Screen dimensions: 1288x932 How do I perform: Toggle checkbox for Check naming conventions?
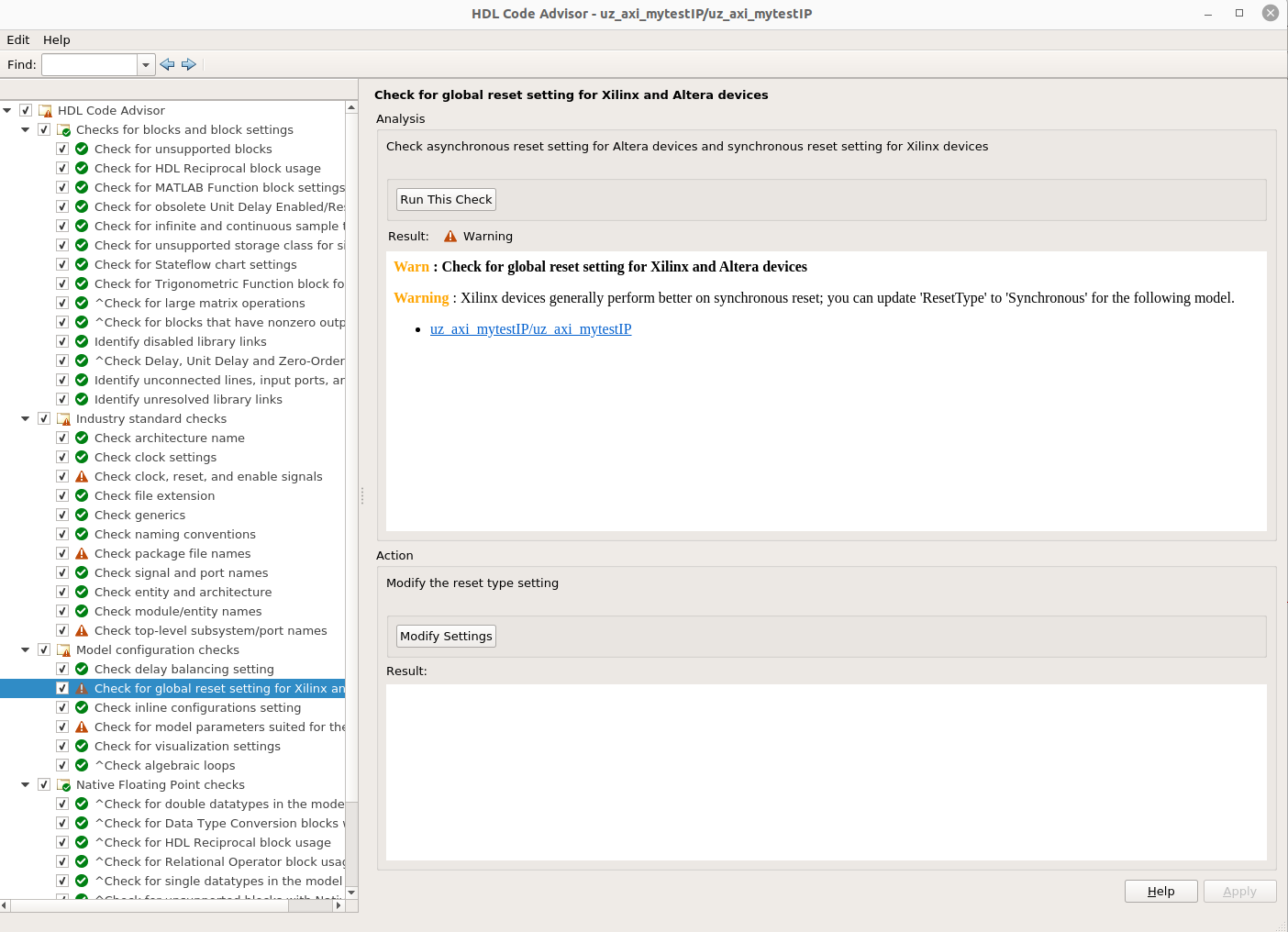click(62, 535)
